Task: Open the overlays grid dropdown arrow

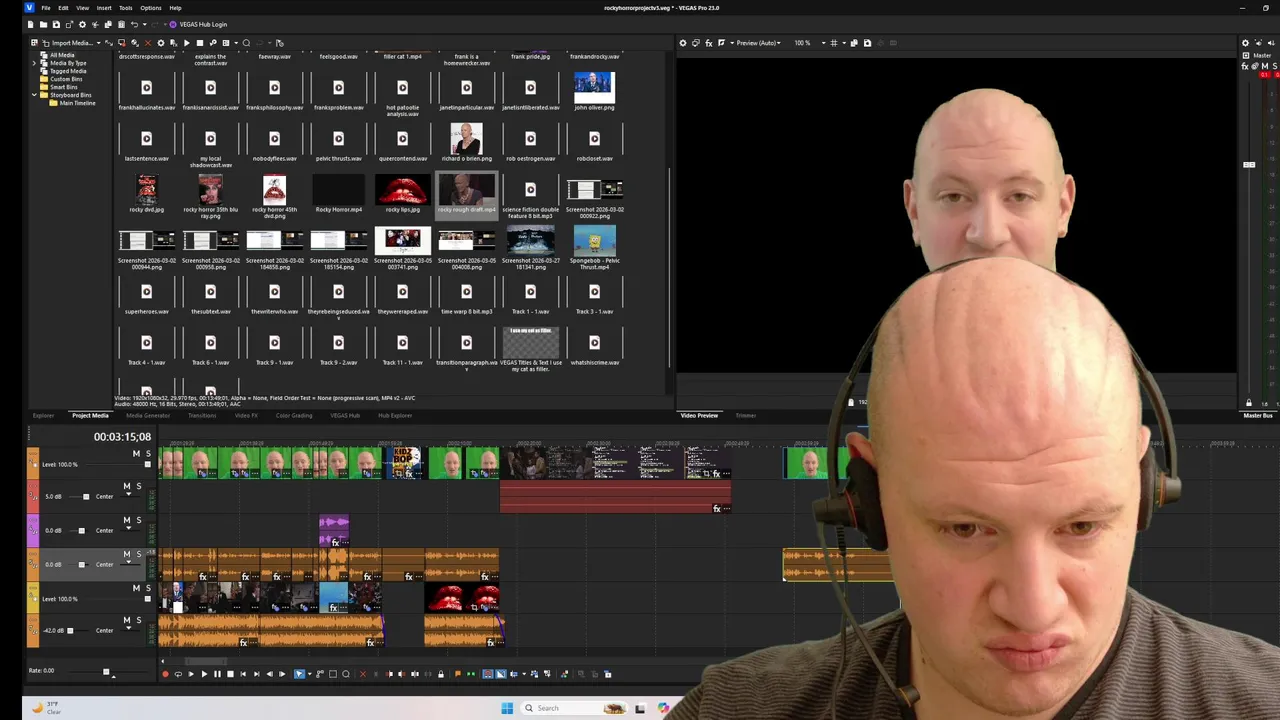Action: point(844,43)
